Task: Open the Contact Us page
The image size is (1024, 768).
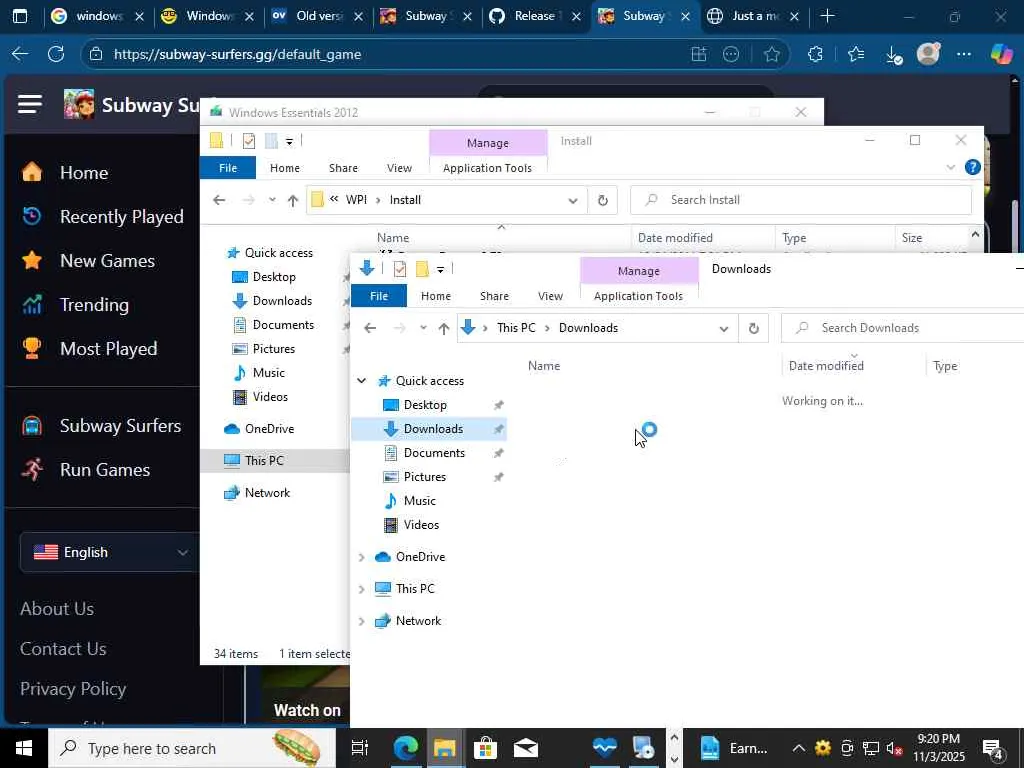Action: coord(63,648)
